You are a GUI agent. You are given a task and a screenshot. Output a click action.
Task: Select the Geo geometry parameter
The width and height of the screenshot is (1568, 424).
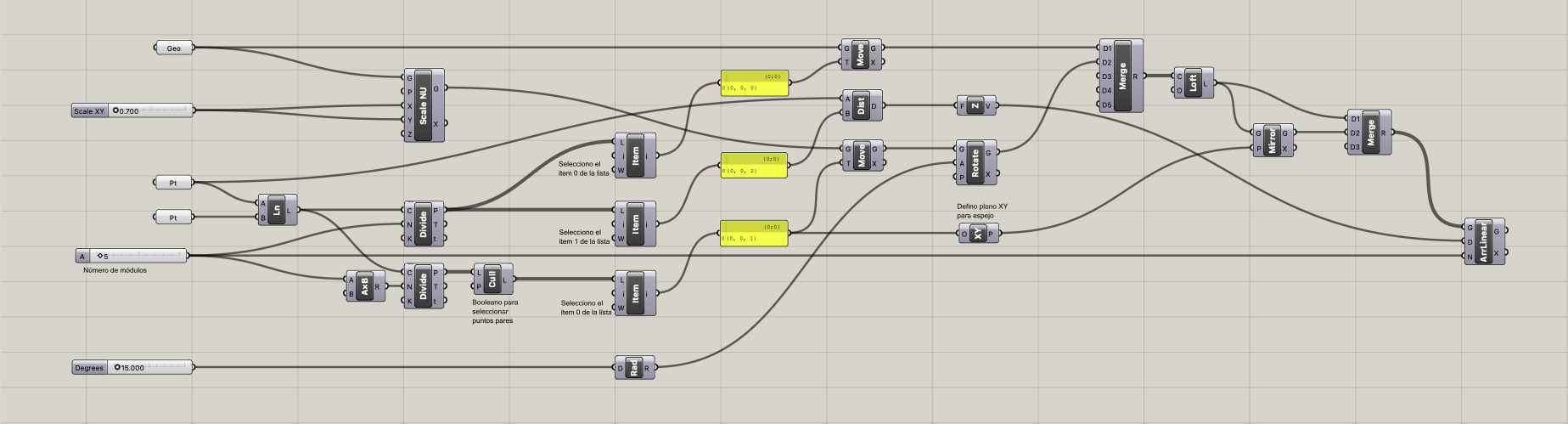coord(174,48)
